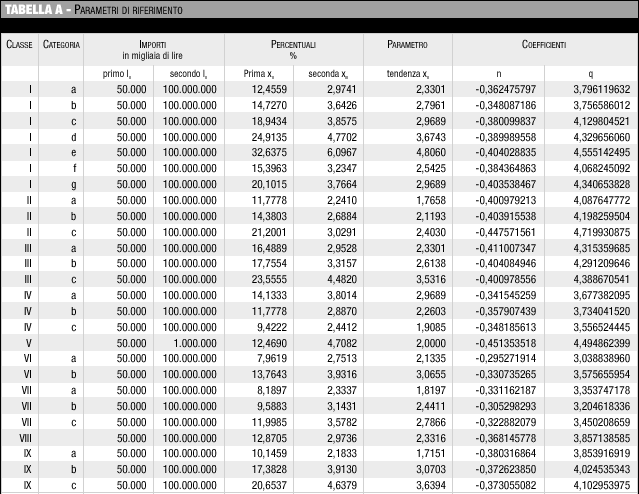
Task: Click the 'q' coefficient subheader
Action: click(591, 74)
